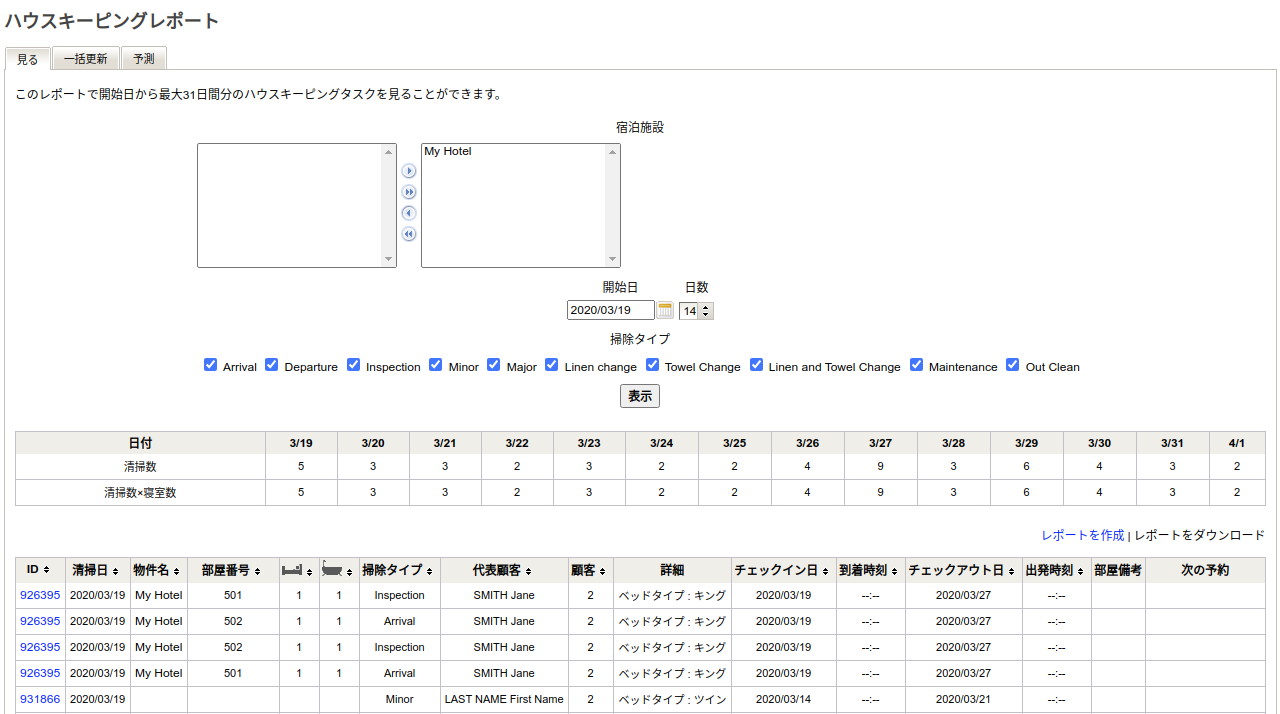1280x714 pixels.
Task: Click the 開始日 date input field
Action: click(x=610, y=311)
